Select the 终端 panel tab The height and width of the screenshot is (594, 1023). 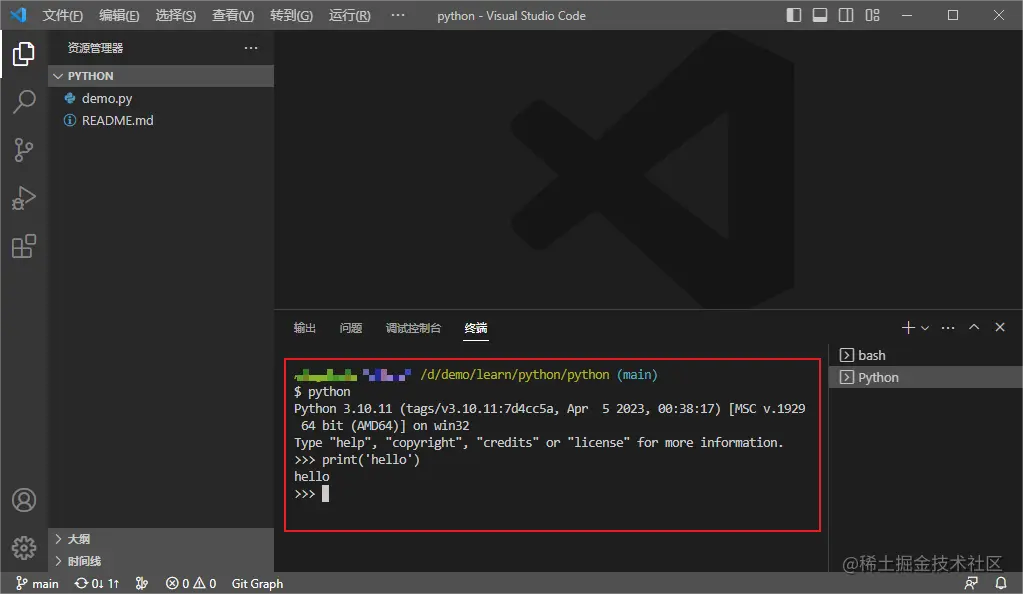[x=476, y=328]
